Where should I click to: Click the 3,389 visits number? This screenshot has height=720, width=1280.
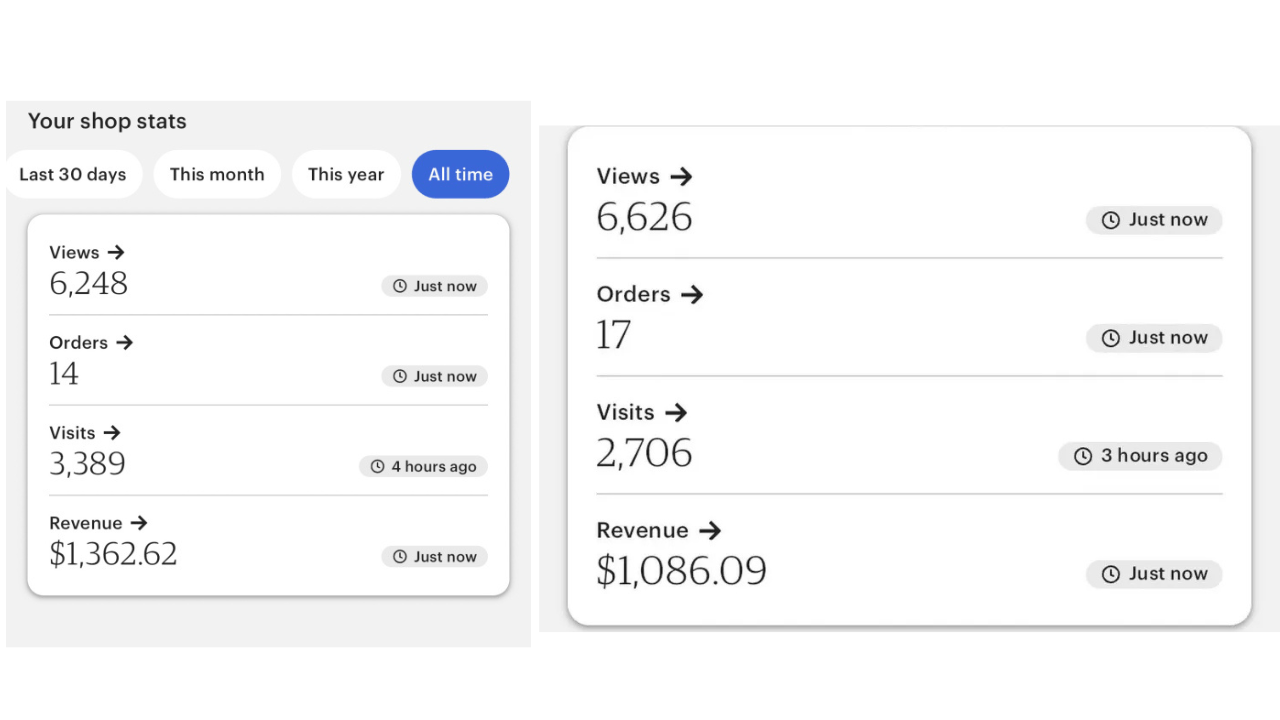[x=88, y=464]
